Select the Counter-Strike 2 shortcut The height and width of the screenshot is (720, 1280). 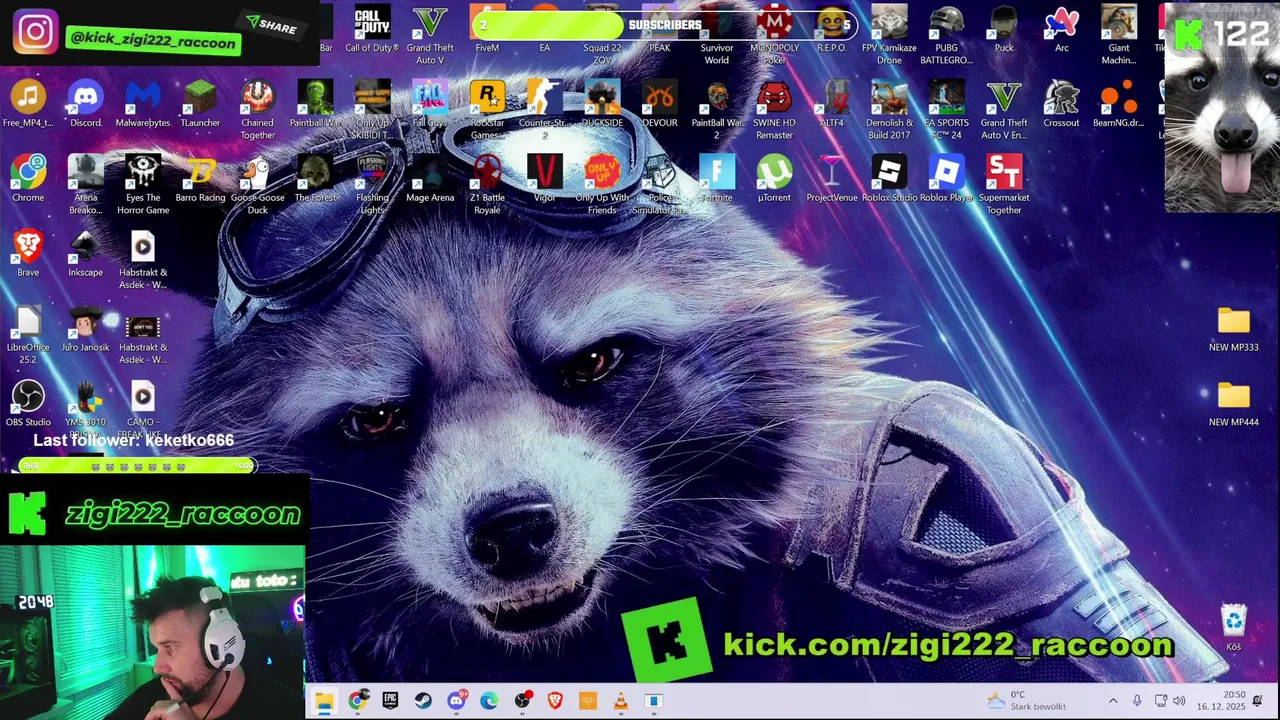tap(544, 110)
